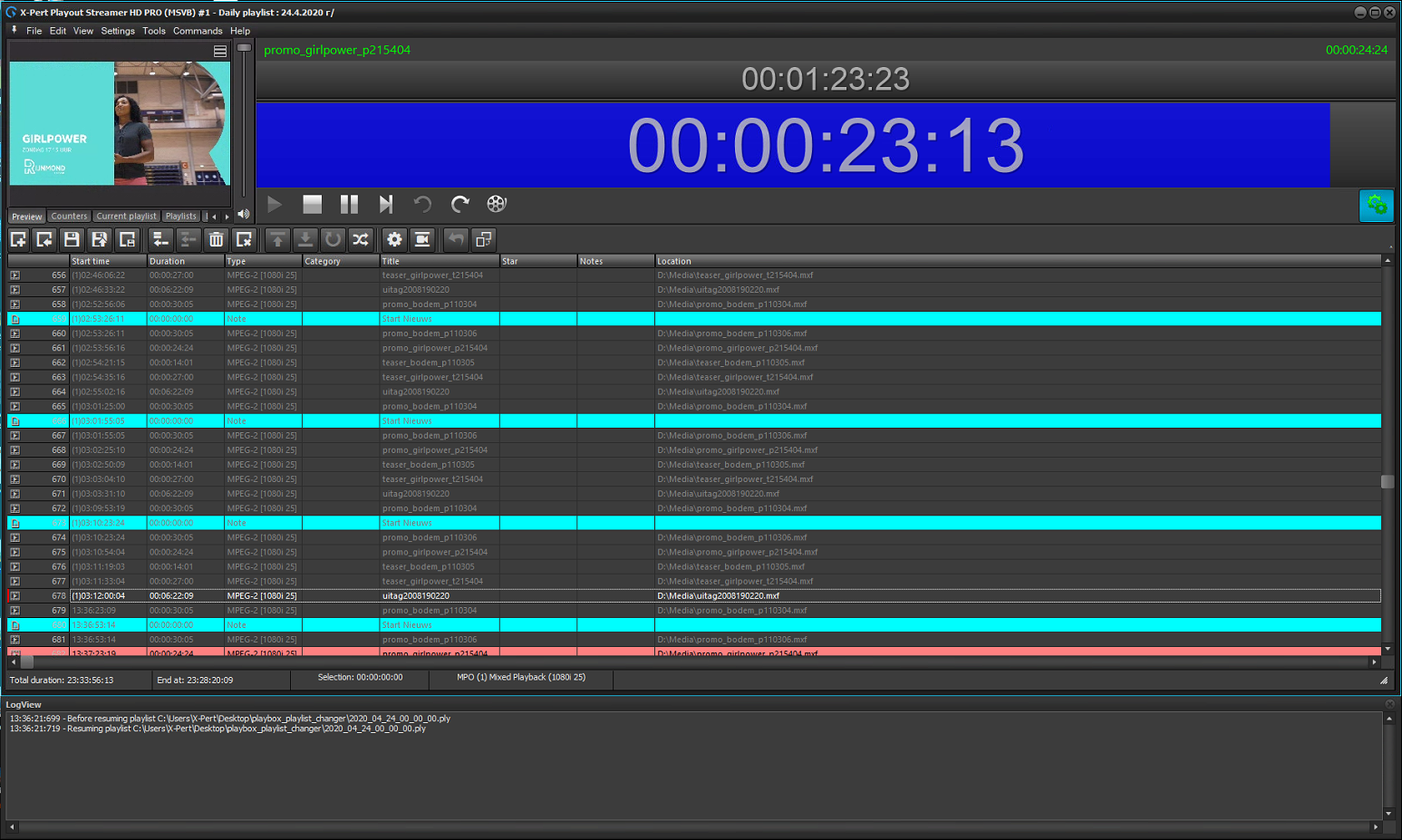1402x840 pixels.
Task: Open the playlist Settings gear icon
Action: pos(393,239)
